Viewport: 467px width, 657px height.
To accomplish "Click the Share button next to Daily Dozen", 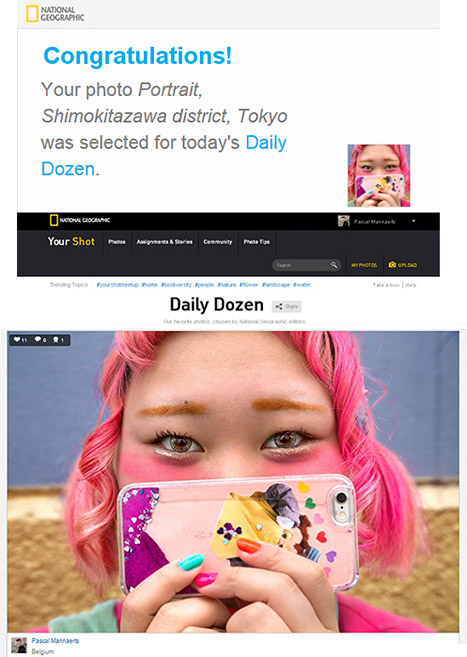I will click(286, 306).
